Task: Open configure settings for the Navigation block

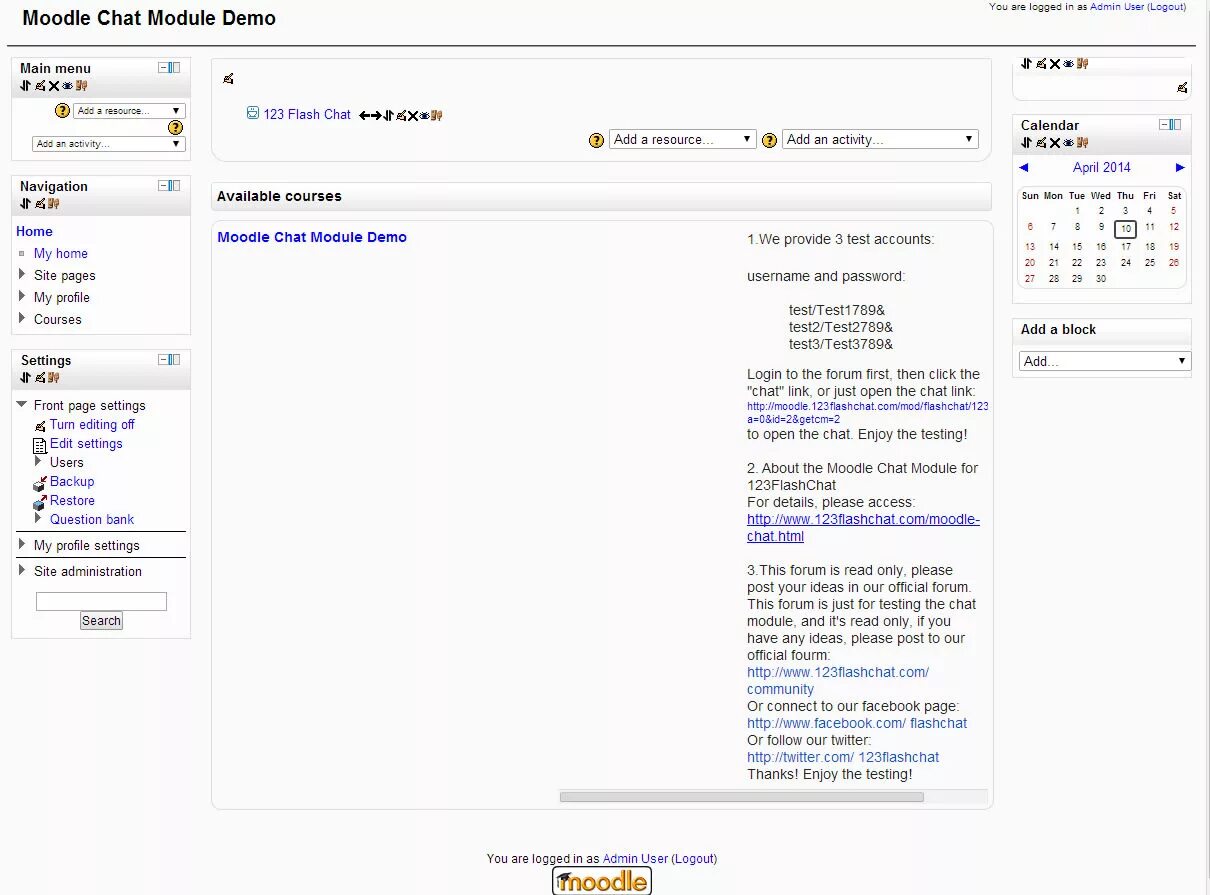Action: point(41,204)
